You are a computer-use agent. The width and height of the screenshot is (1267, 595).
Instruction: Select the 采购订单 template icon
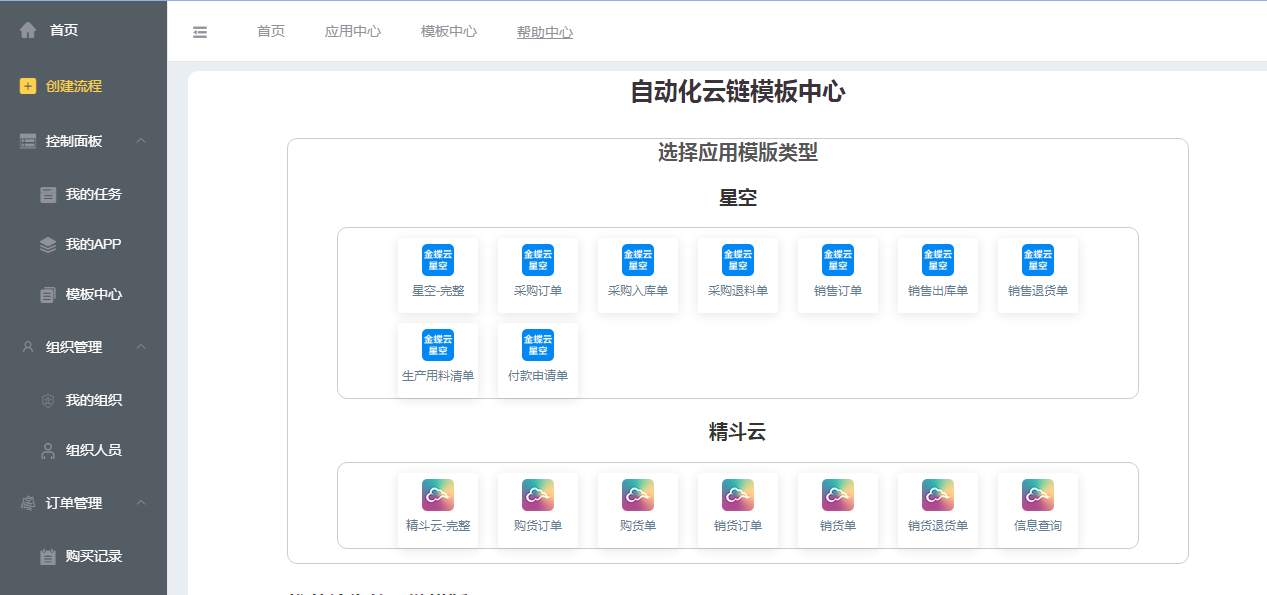pyautogui.click(x=538, y=260)
